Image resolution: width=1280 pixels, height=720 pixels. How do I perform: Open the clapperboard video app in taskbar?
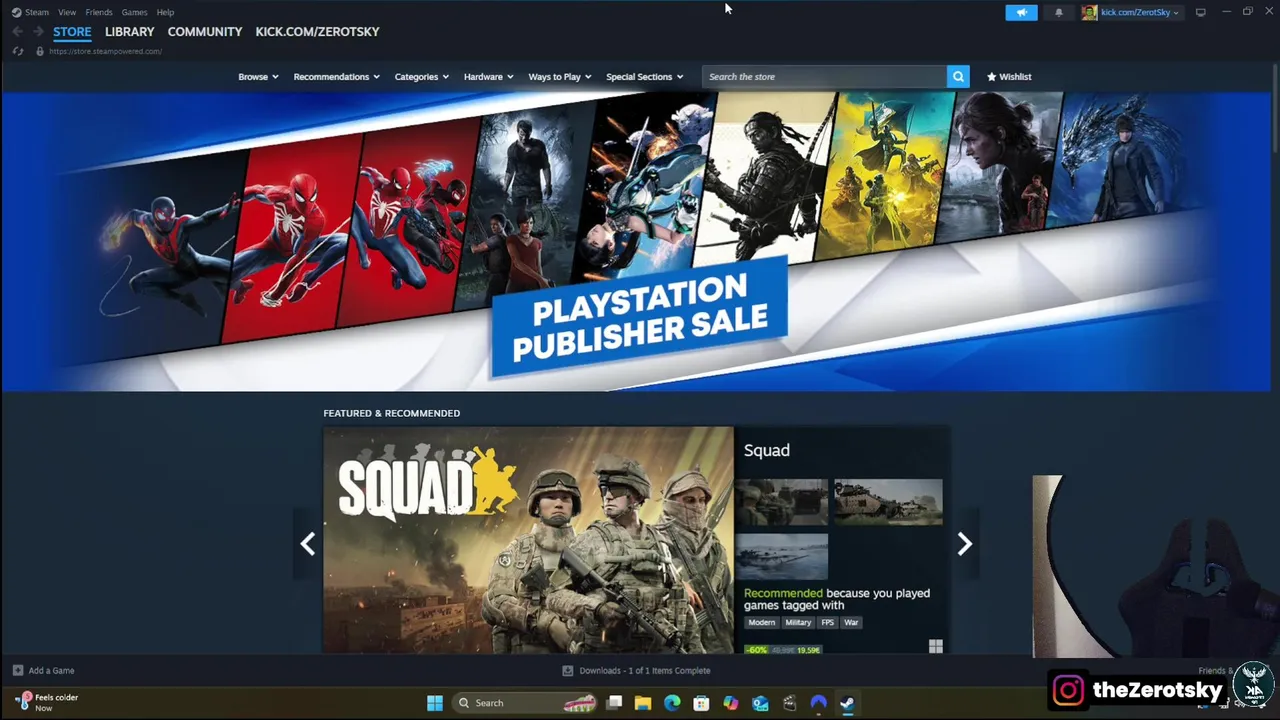789,703
